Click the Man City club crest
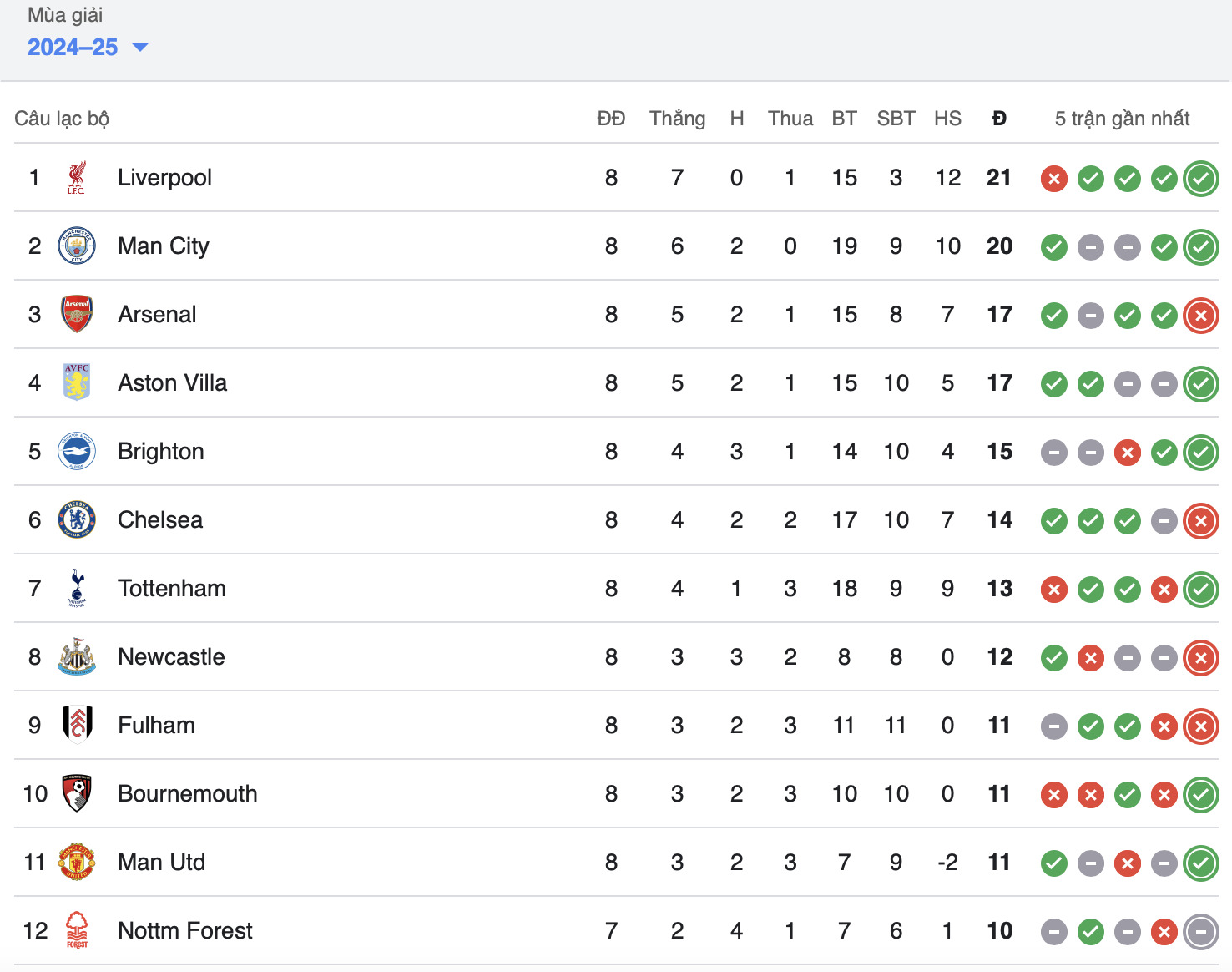 pos(77,246)
